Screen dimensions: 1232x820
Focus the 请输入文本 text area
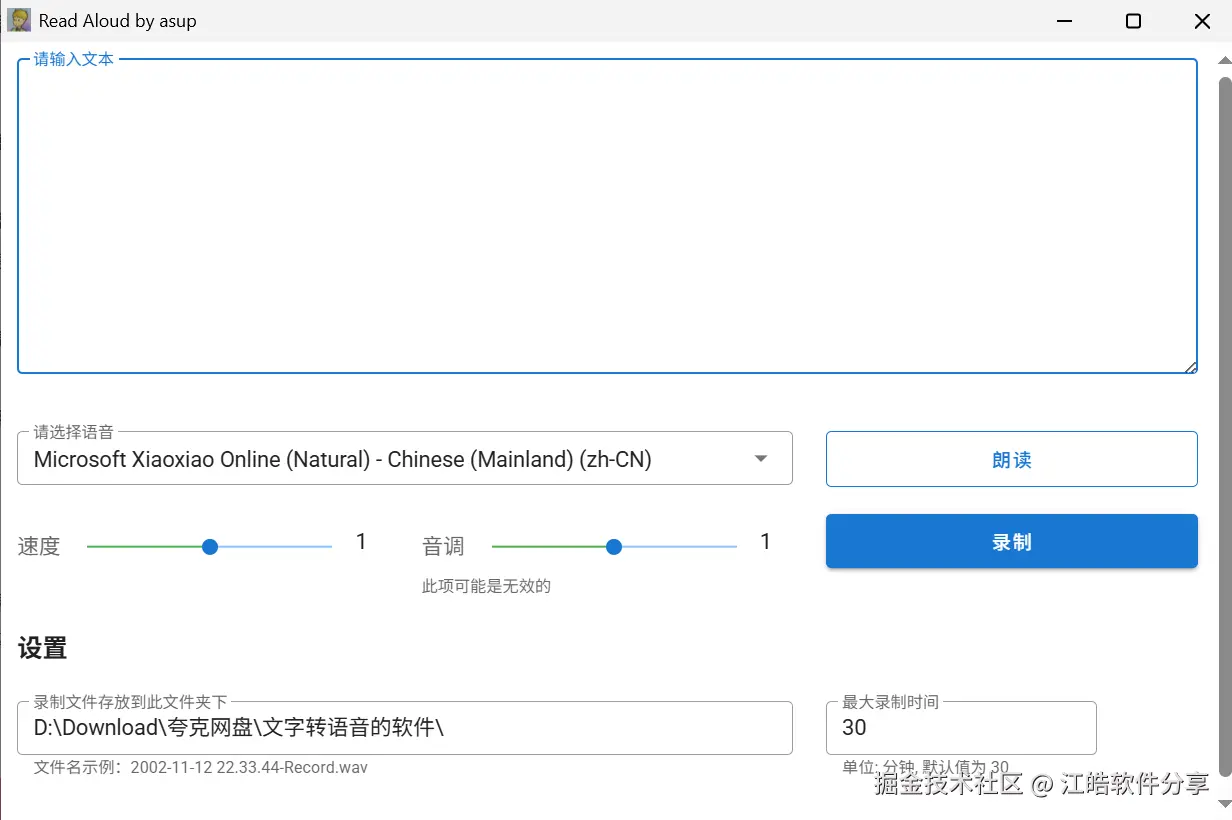click(x=607, y=216)
